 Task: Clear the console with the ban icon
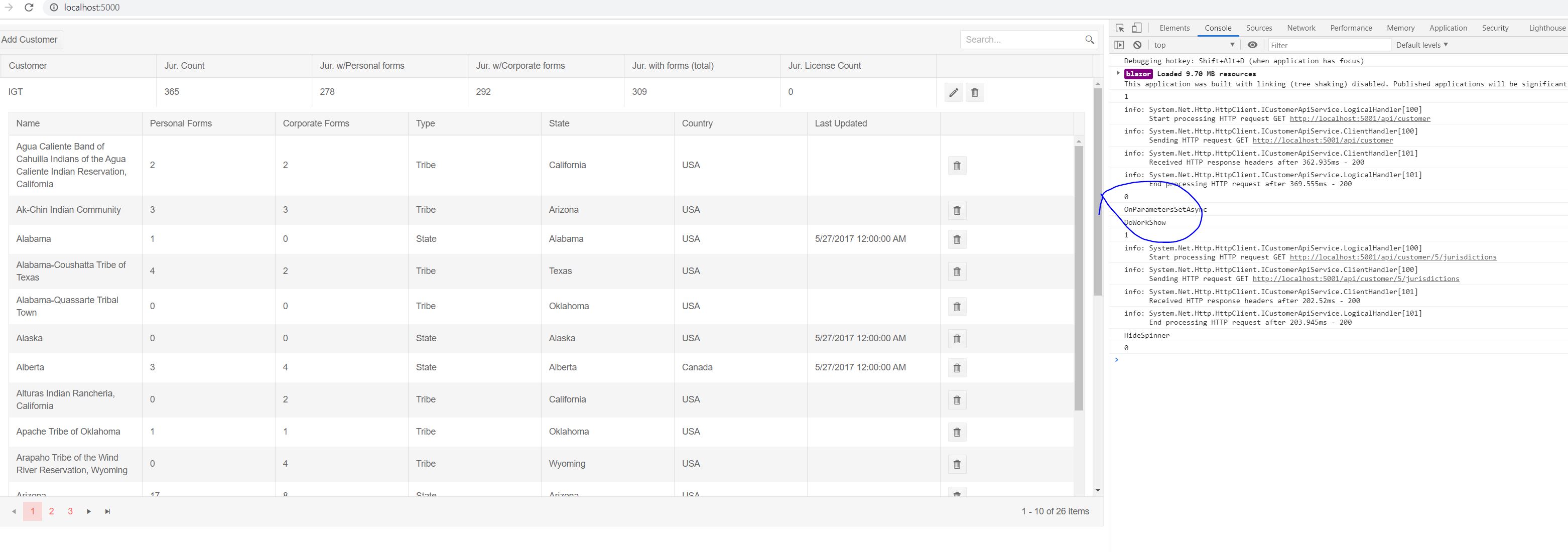tap(1137, 45)
